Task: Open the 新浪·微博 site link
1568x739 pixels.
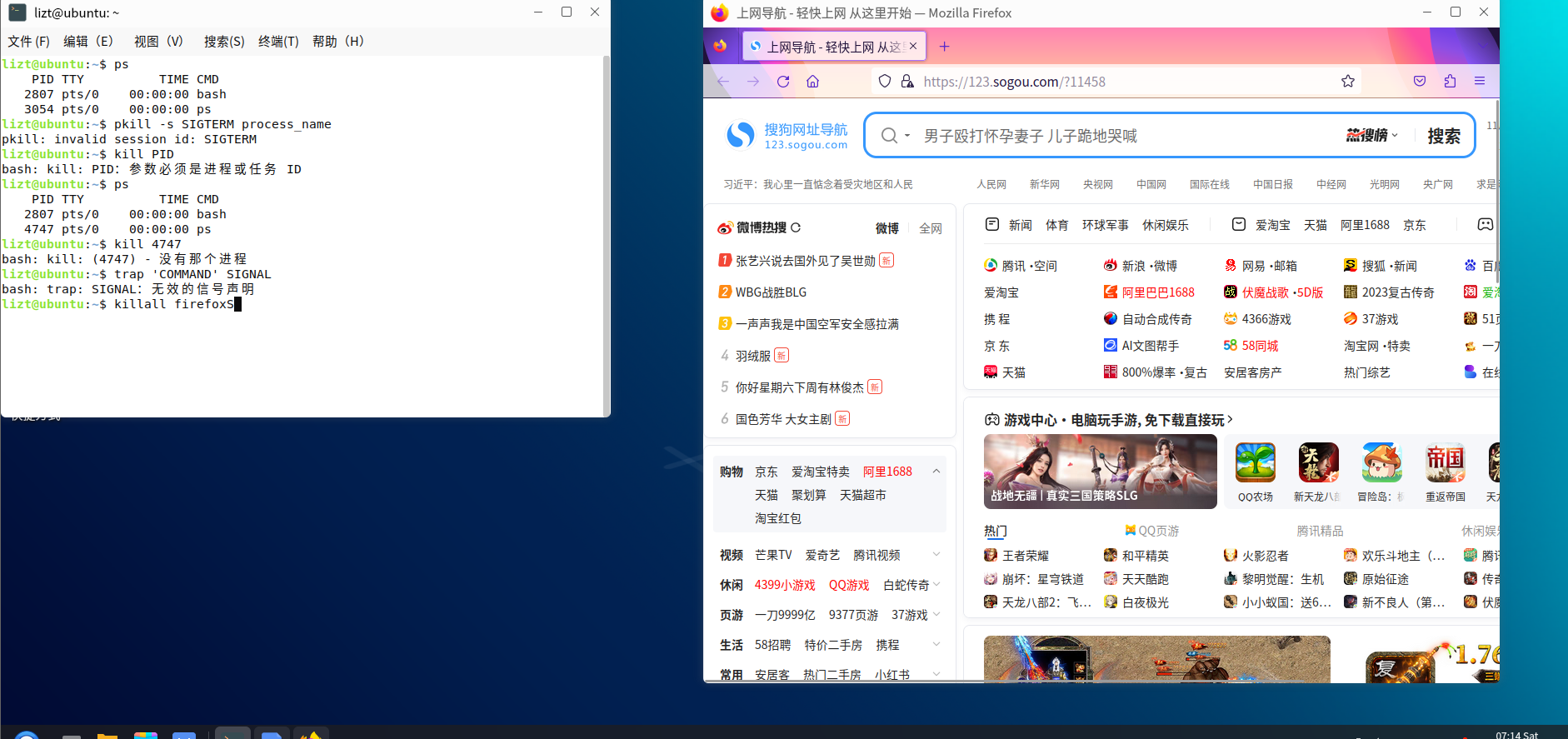Action: point(1141,266)
